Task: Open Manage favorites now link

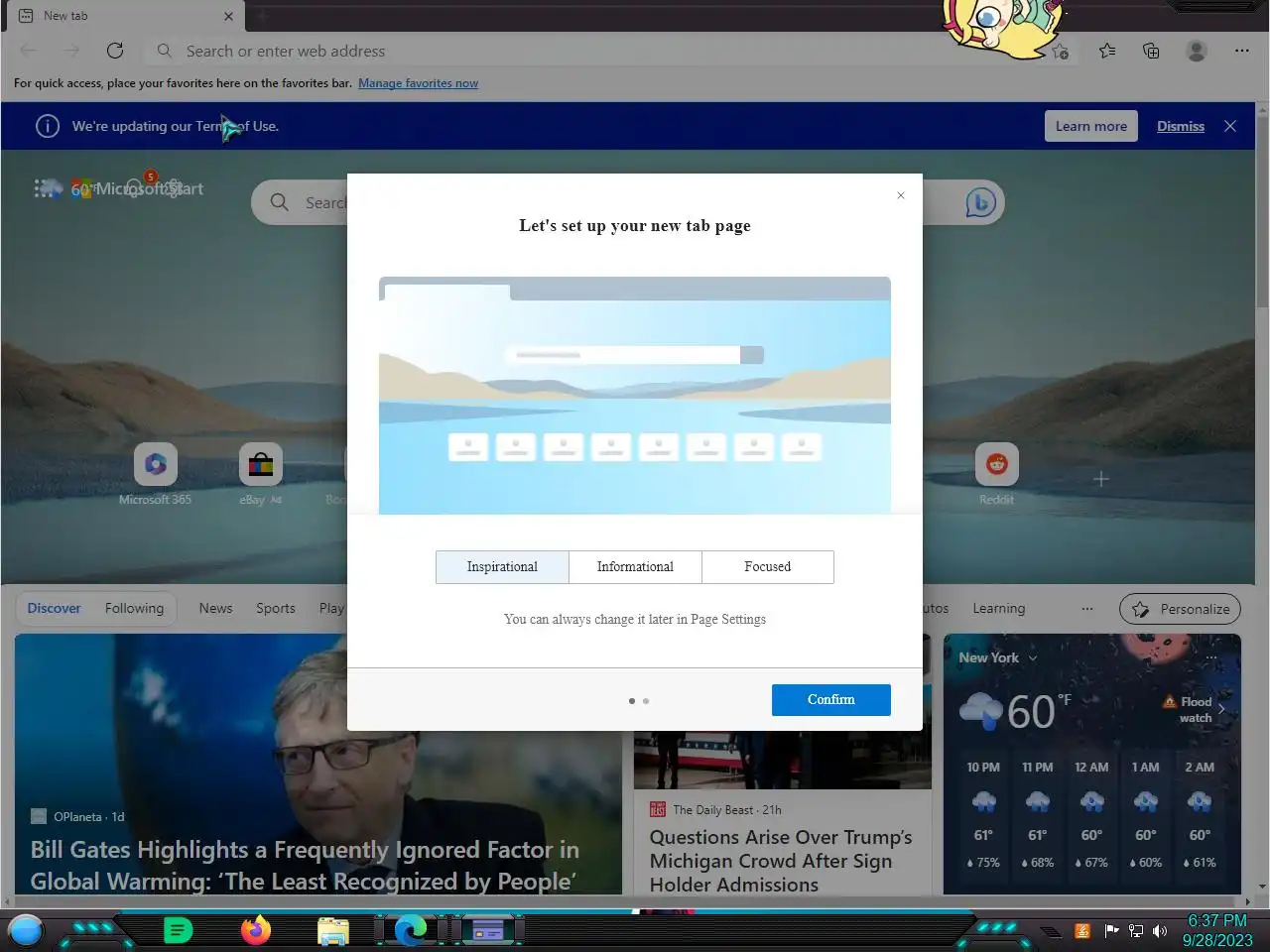Action: coord(418,83)
